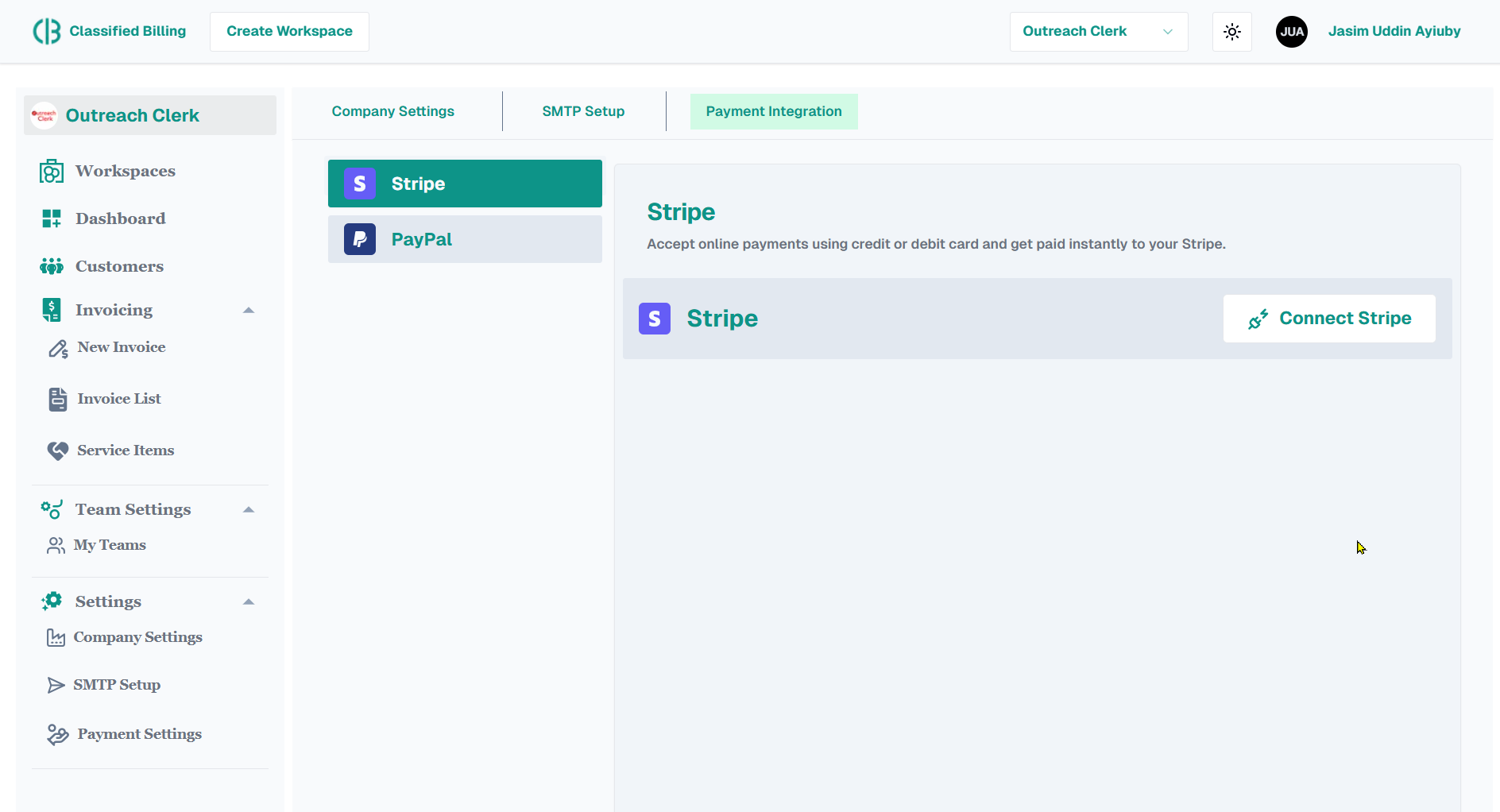Expand Team Settings section label
The height and width of the screenshot is (812, 1500).
[x=133, y=509]
